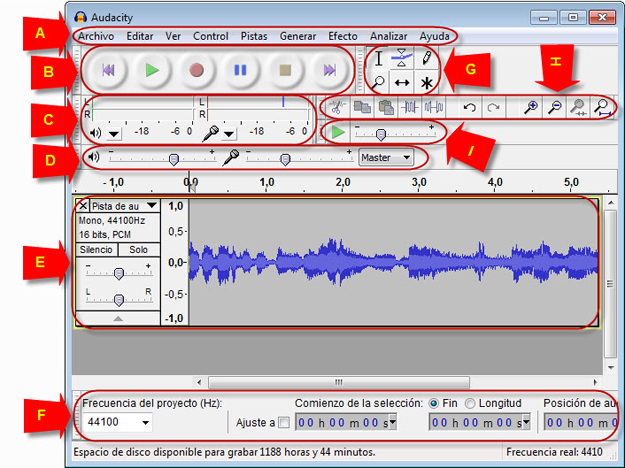Toggle the Silencio mute button
Image resolution: width=625 pixels, height=468 pixels.
click(x=96, y=250)
